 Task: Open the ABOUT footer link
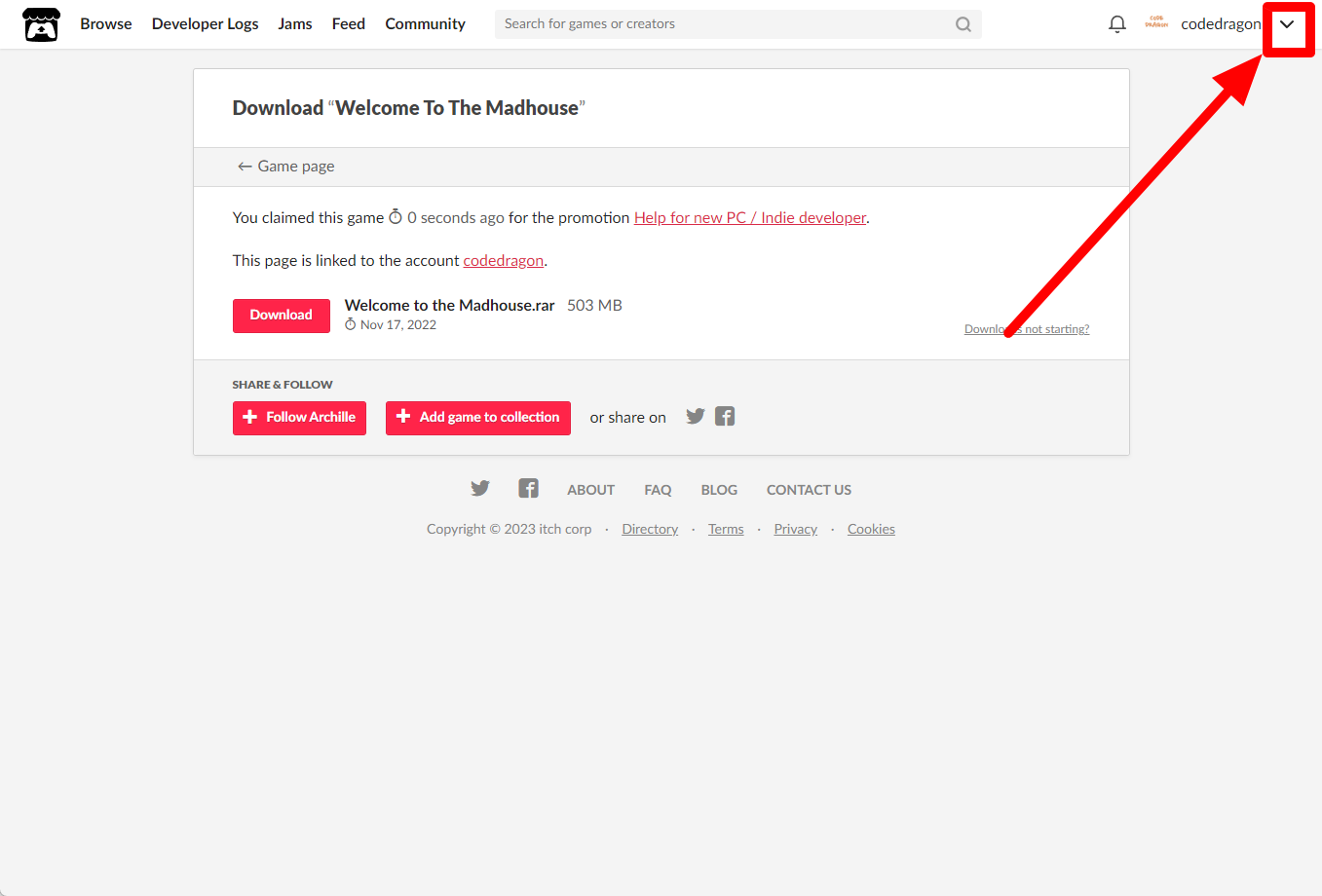click(x=591, y=490)
